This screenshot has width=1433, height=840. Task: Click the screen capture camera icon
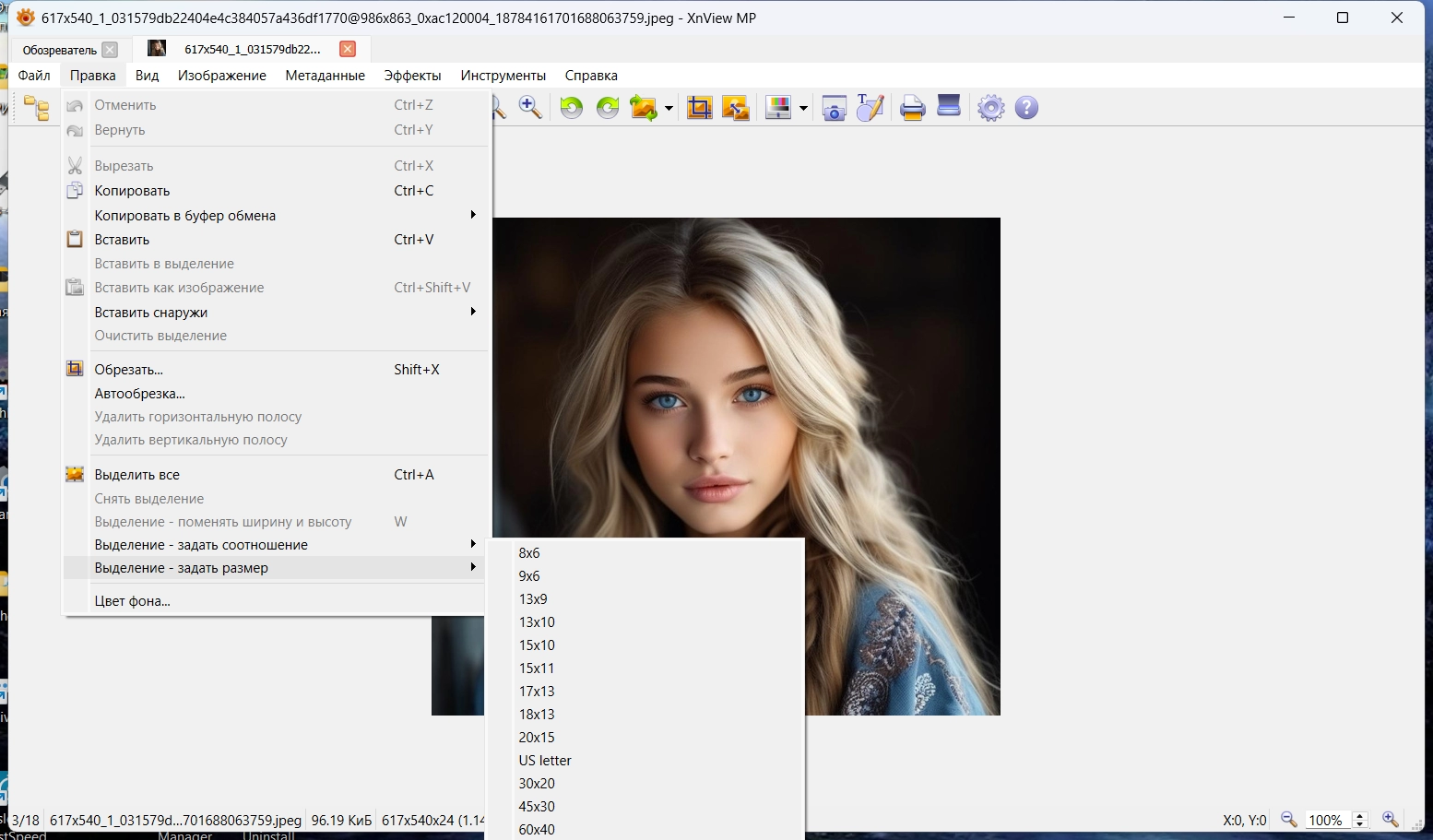tap(834, 108)
